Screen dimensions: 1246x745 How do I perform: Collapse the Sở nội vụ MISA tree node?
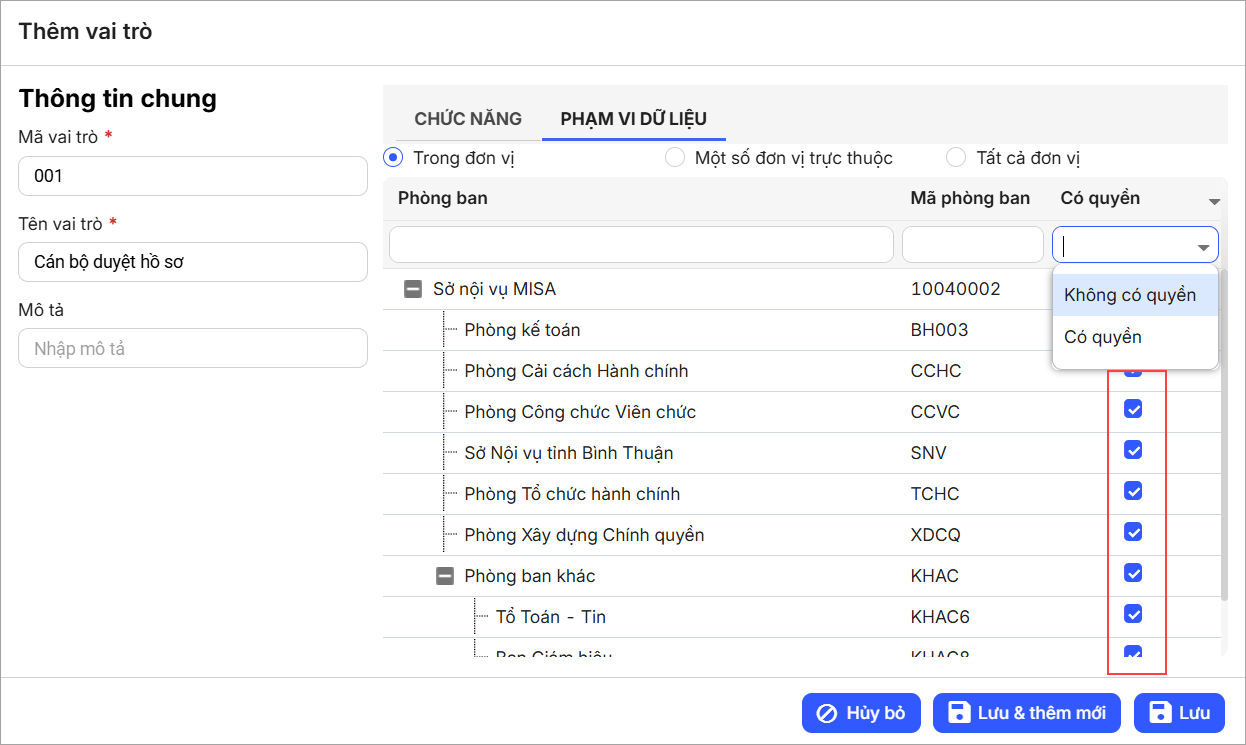[412, 290]
